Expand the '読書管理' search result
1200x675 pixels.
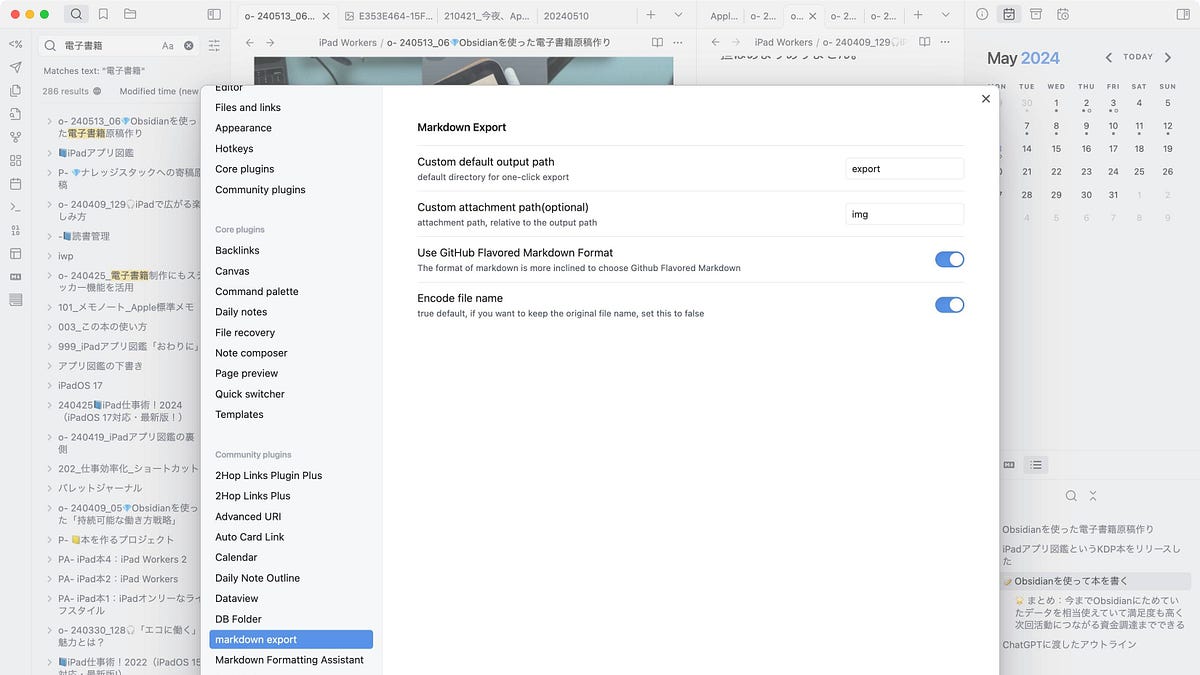point(49,236)
